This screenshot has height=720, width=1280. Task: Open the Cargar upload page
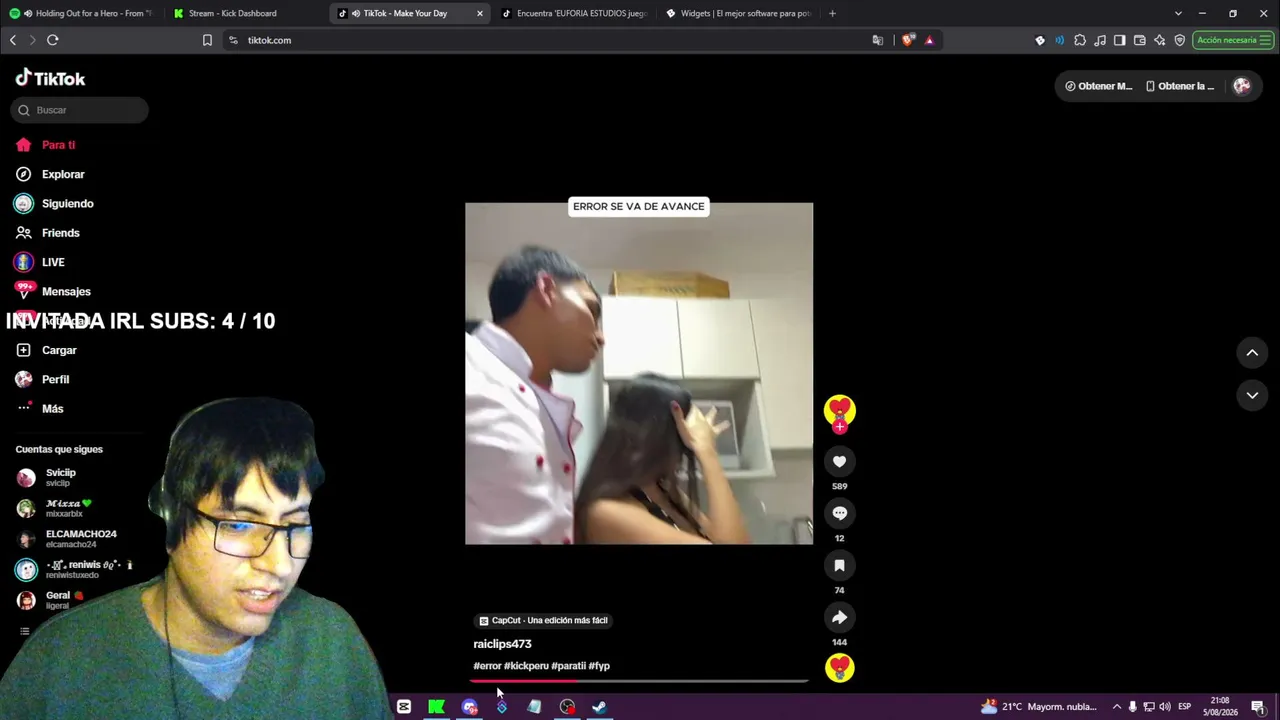tap(59, 350)
